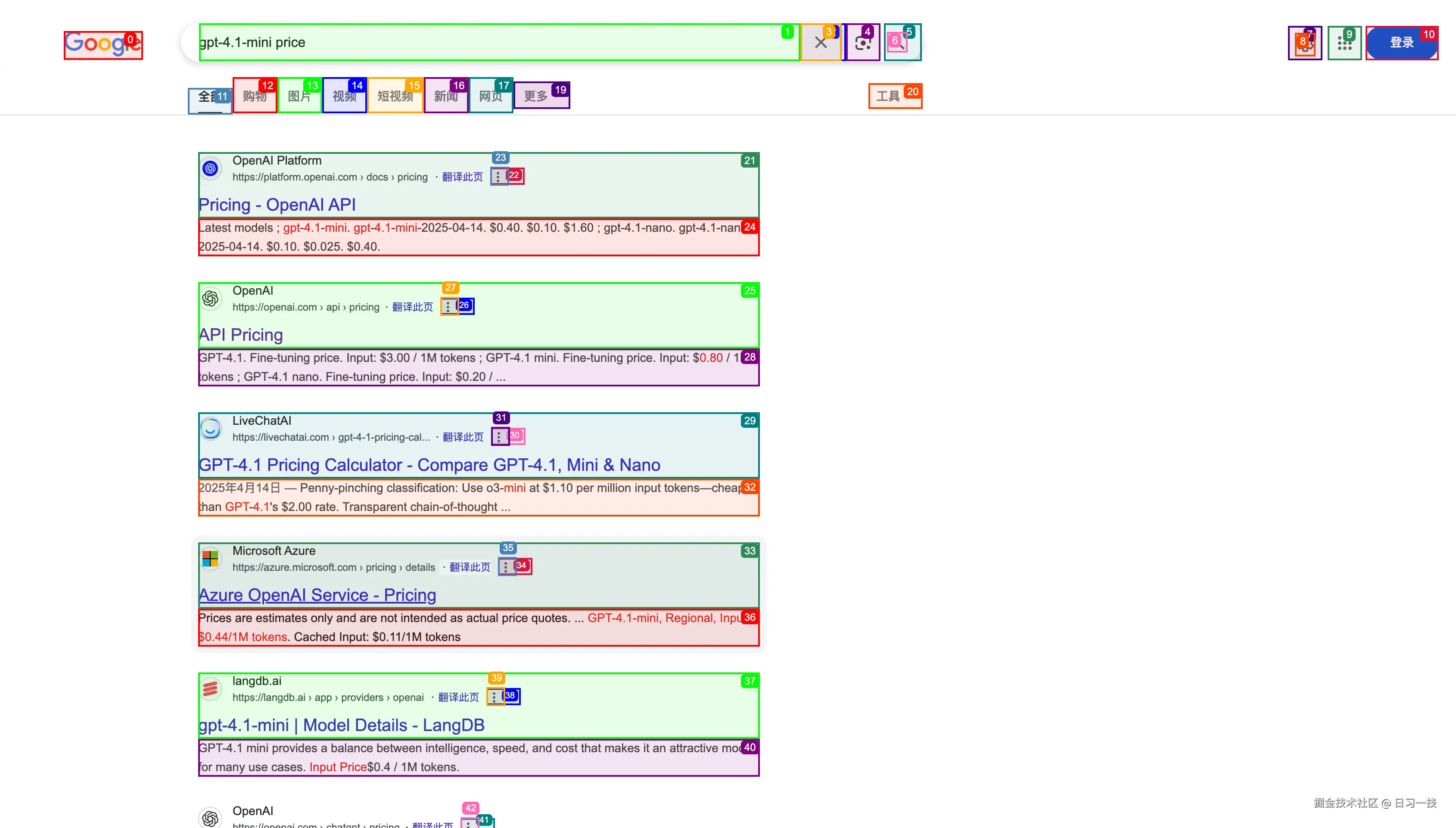Click 翻译此页 for openai.com API Pricing result
1456x828 pixels.
click(x=412, y=307)
